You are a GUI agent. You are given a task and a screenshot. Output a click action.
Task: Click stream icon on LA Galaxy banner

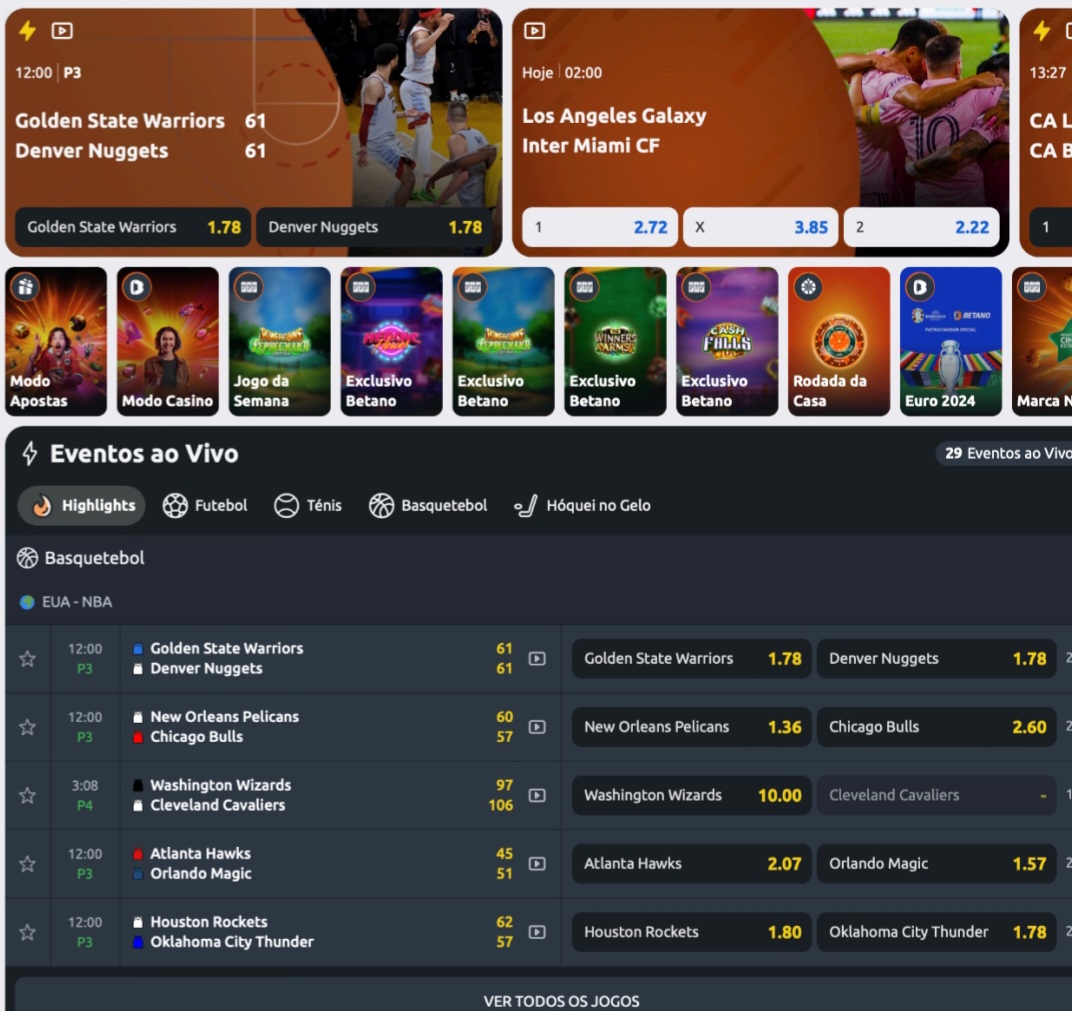tap(535, 31)
